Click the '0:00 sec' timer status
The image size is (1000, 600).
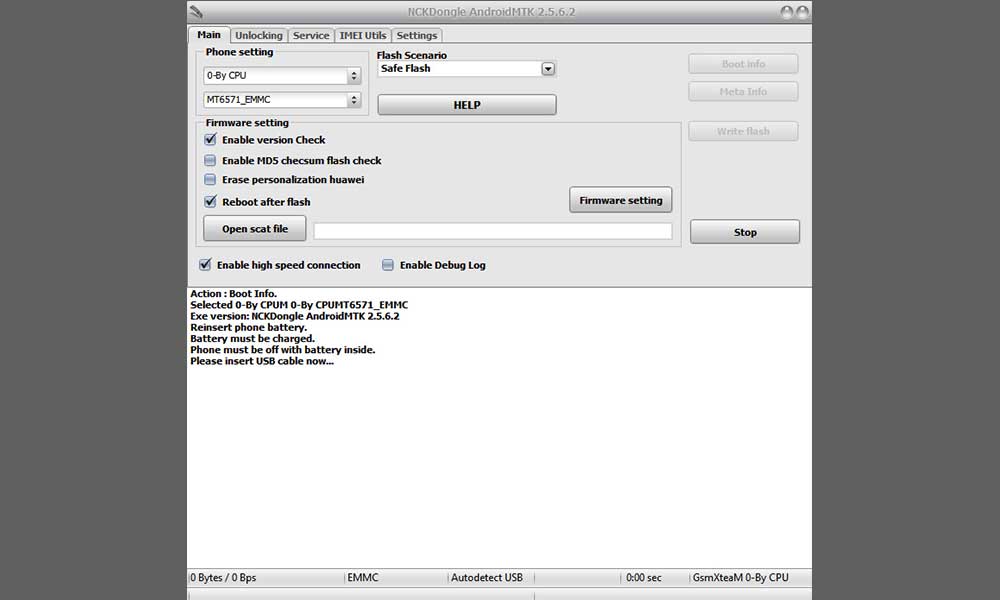tap(643, 578)
